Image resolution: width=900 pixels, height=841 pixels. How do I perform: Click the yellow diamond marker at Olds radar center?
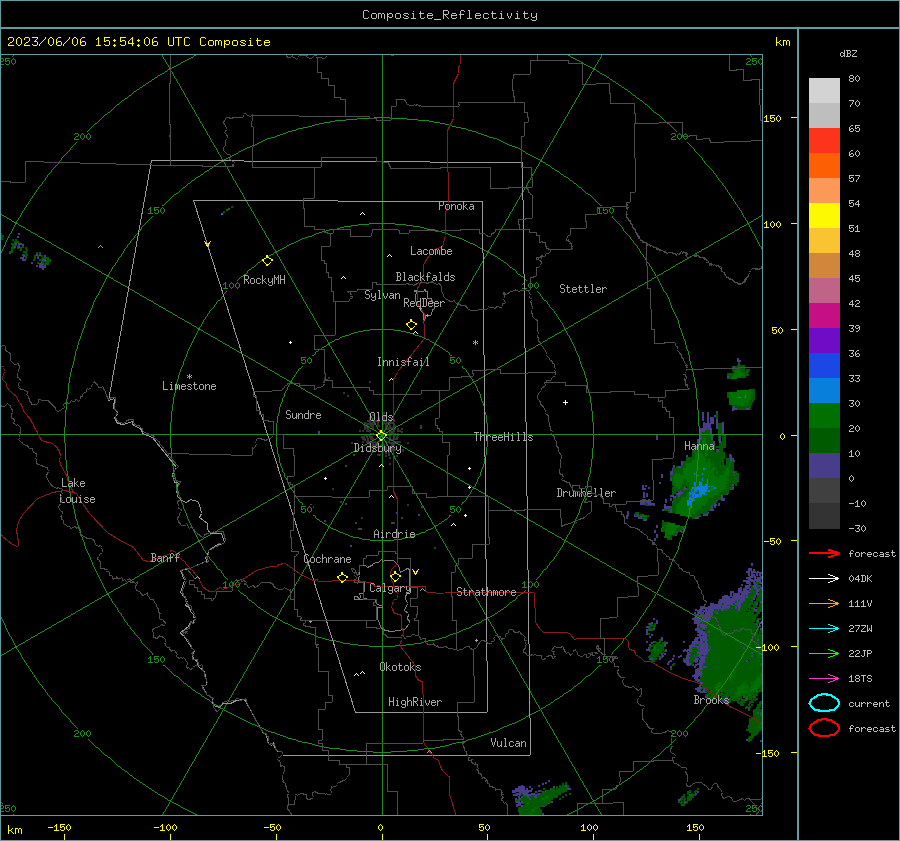click(381, 436)
